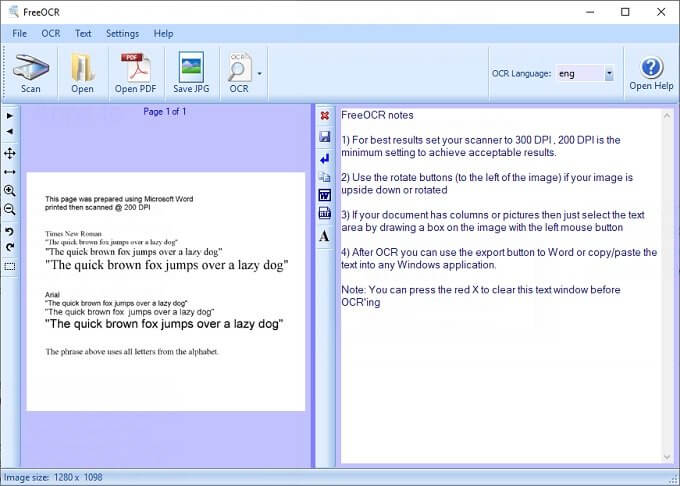Screen dimensions: 680x486
Task: Rotate image counterclockwise
Action: (10, 232)
